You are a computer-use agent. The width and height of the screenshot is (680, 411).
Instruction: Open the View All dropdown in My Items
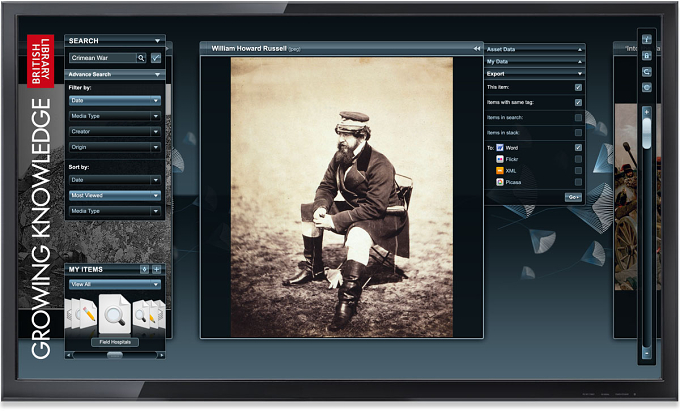pos(115,284)
